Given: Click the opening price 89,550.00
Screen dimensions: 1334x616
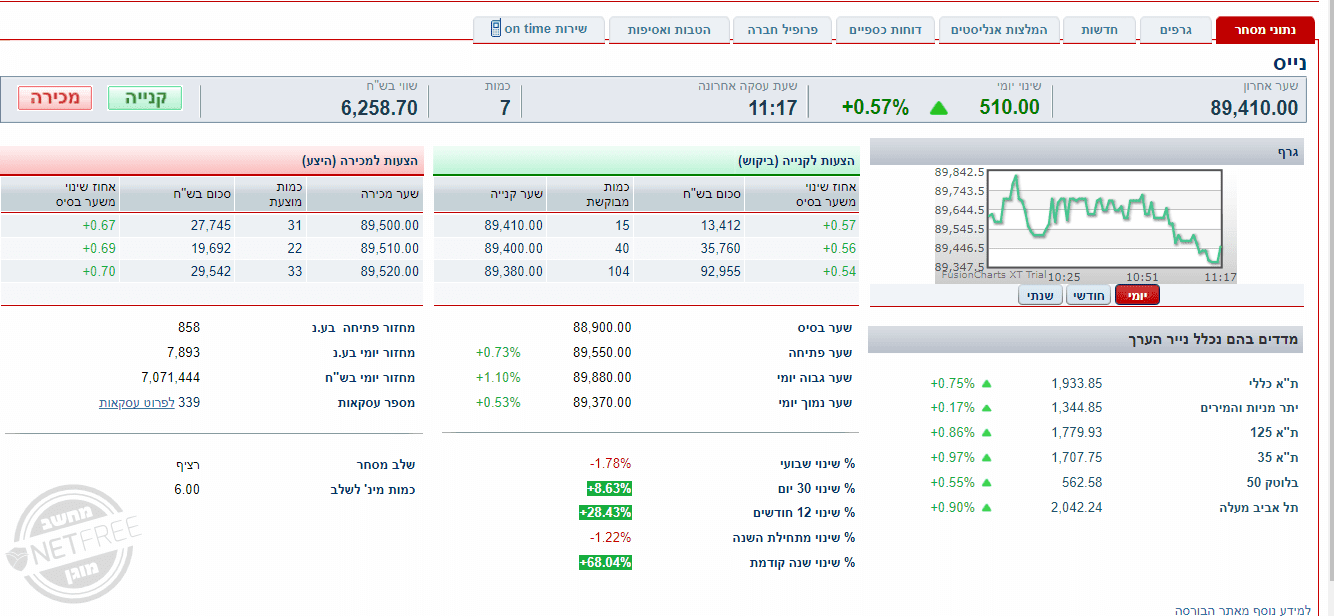Looking at the screenshot, I should click(x=602, y=352).
